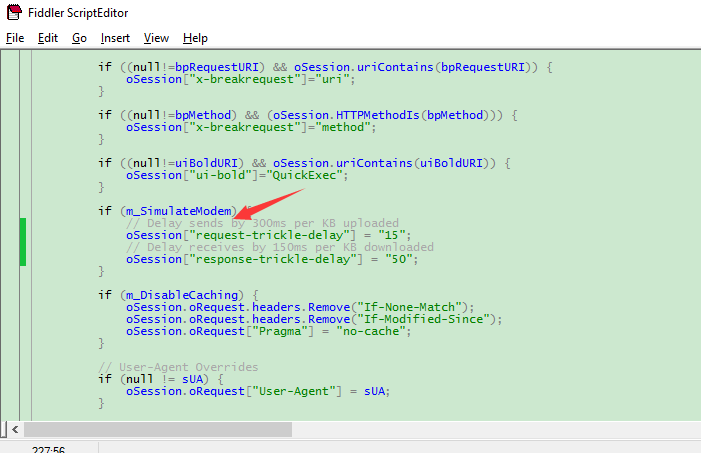
Task: Open the File menu
Action: (x=15, y=38)
